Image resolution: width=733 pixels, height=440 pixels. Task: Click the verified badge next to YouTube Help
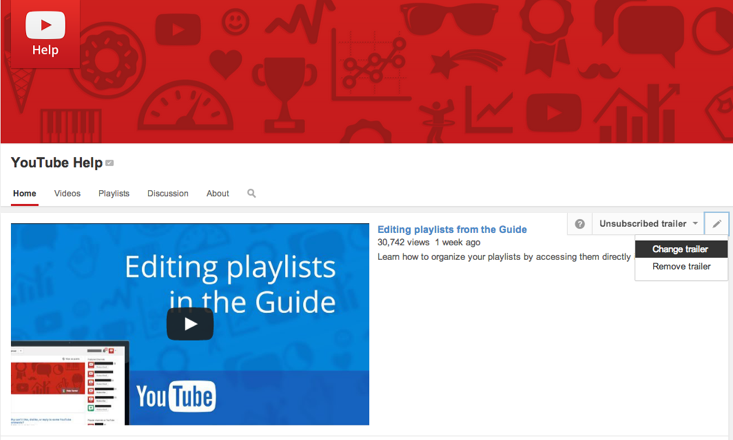click(x=109, y=163)
